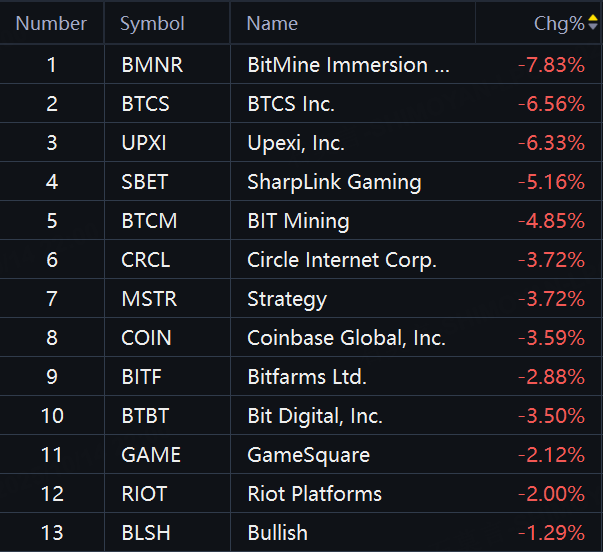
Task: Open SharpLink Gaming row
Action: point(301,182)
